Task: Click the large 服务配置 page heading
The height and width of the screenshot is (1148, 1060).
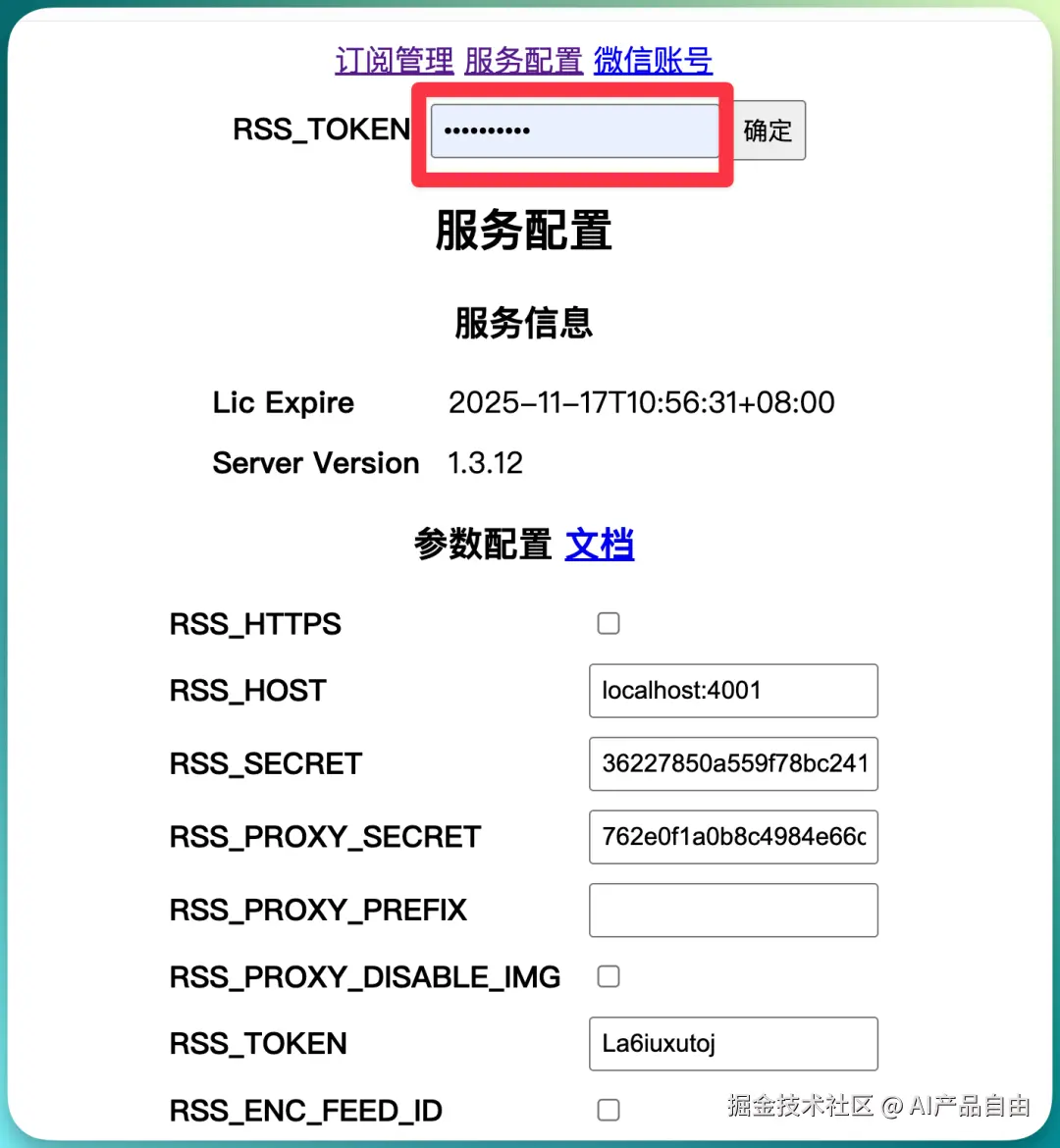Action: coord(524,231)
